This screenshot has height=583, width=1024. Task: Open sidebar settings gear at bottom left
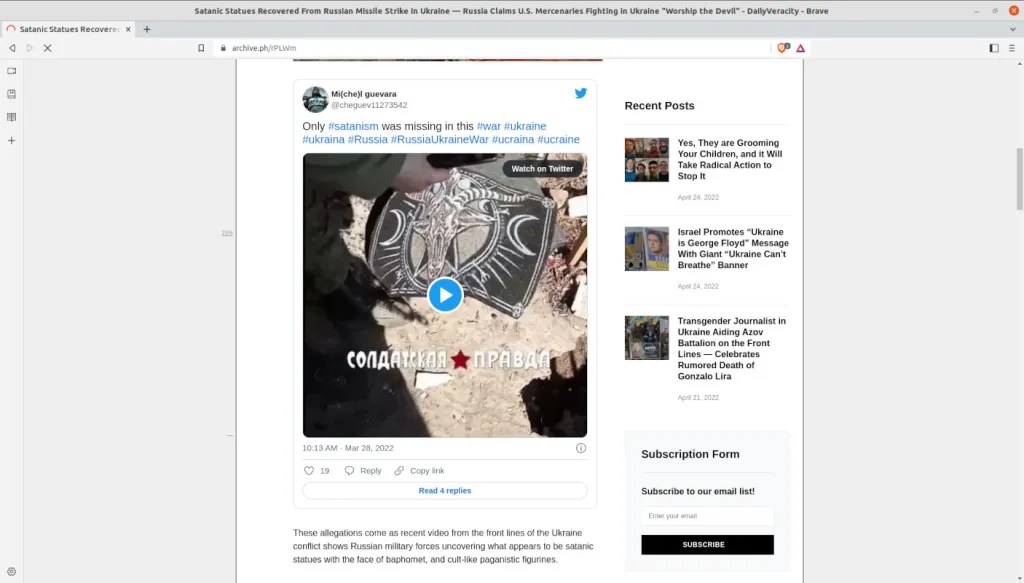12,572
